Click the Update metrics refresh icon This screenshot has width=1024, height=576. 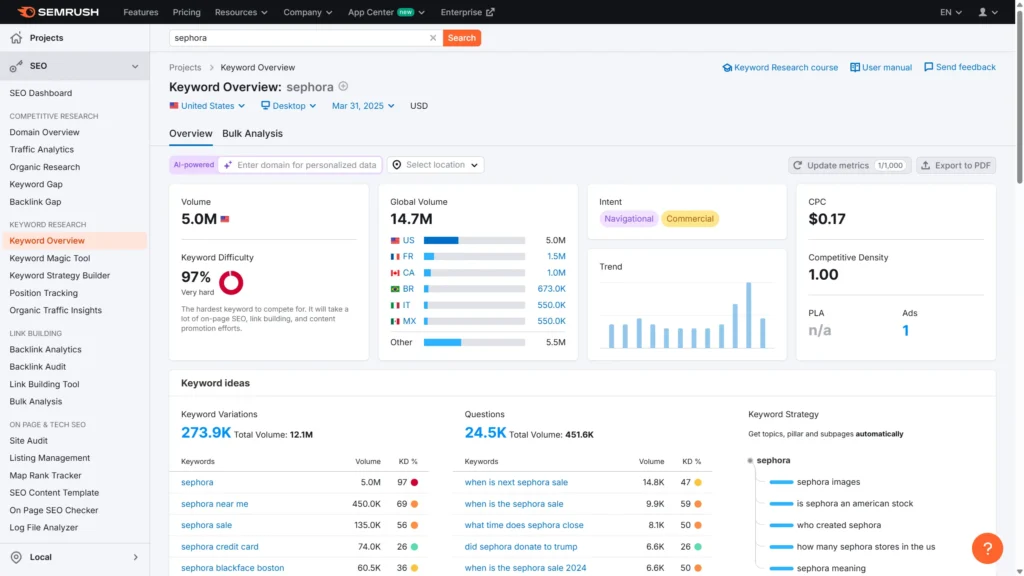797,165
